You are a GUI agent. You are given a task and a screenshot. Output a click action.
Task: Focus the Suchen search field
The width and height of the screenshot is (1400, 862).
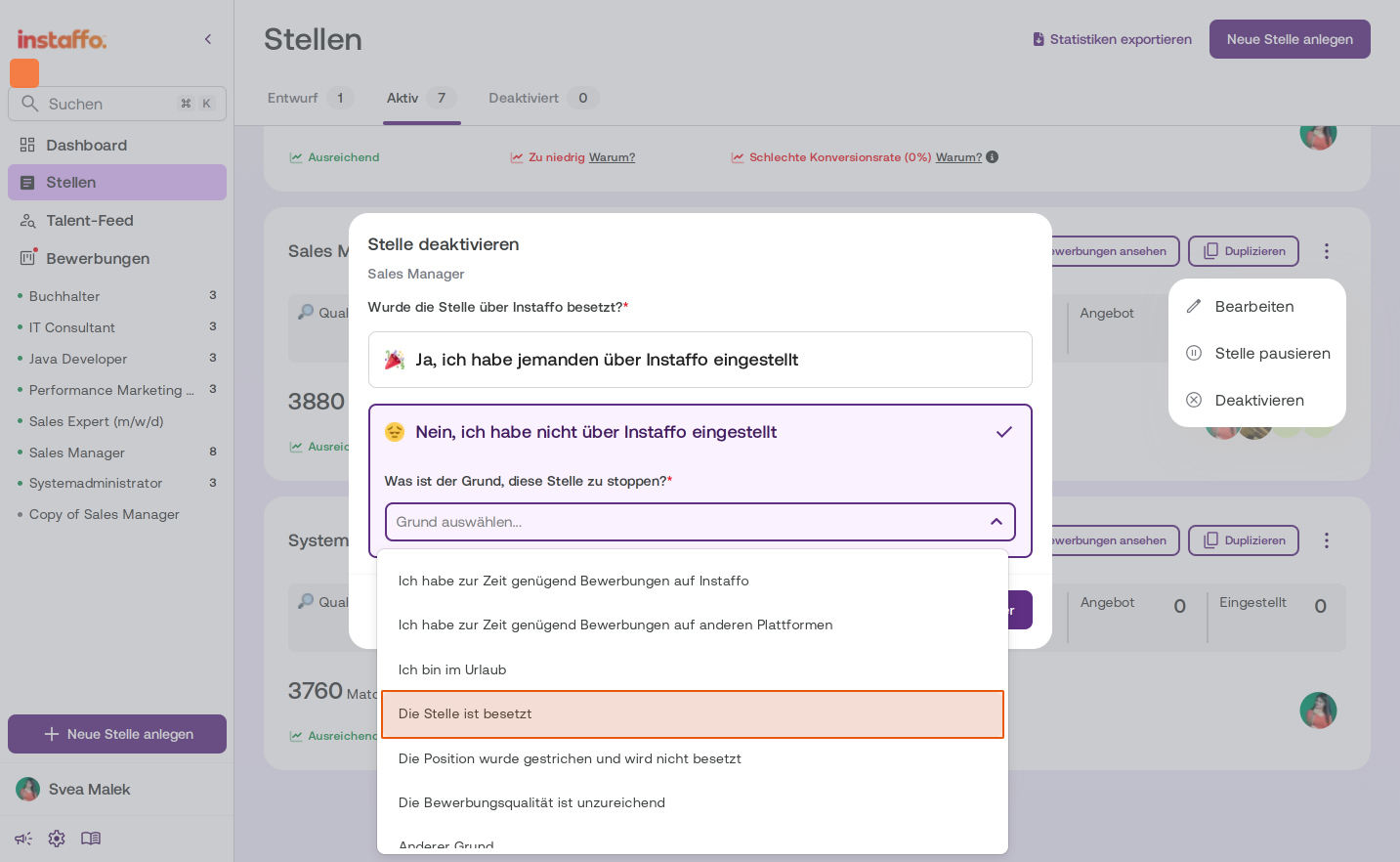click(117, 104)
